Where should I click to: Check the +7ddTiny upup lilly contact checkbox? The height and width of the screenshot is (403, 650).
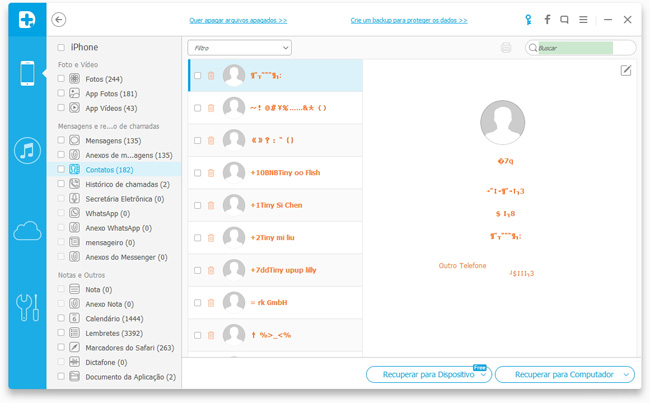click(x=198, y=270)
